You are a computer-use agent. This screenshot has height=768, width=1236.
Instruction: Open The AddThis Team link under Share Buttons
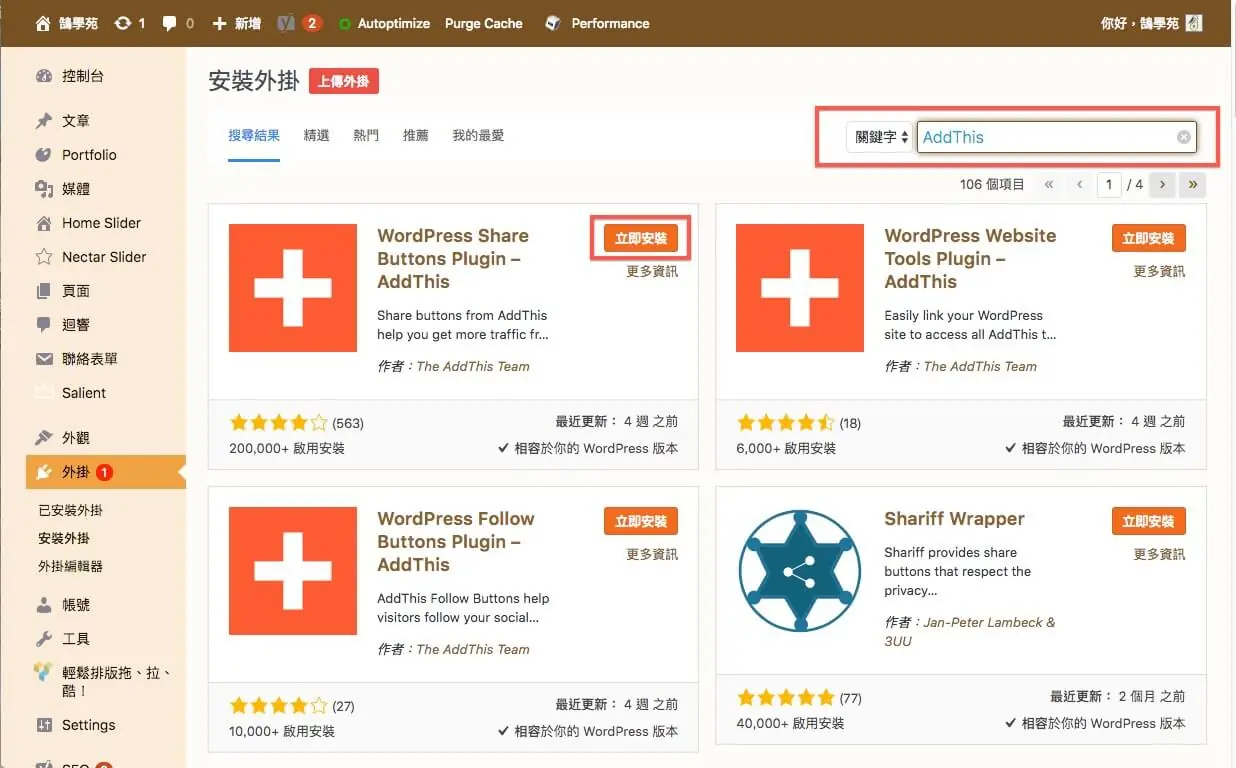click(473, 366)
